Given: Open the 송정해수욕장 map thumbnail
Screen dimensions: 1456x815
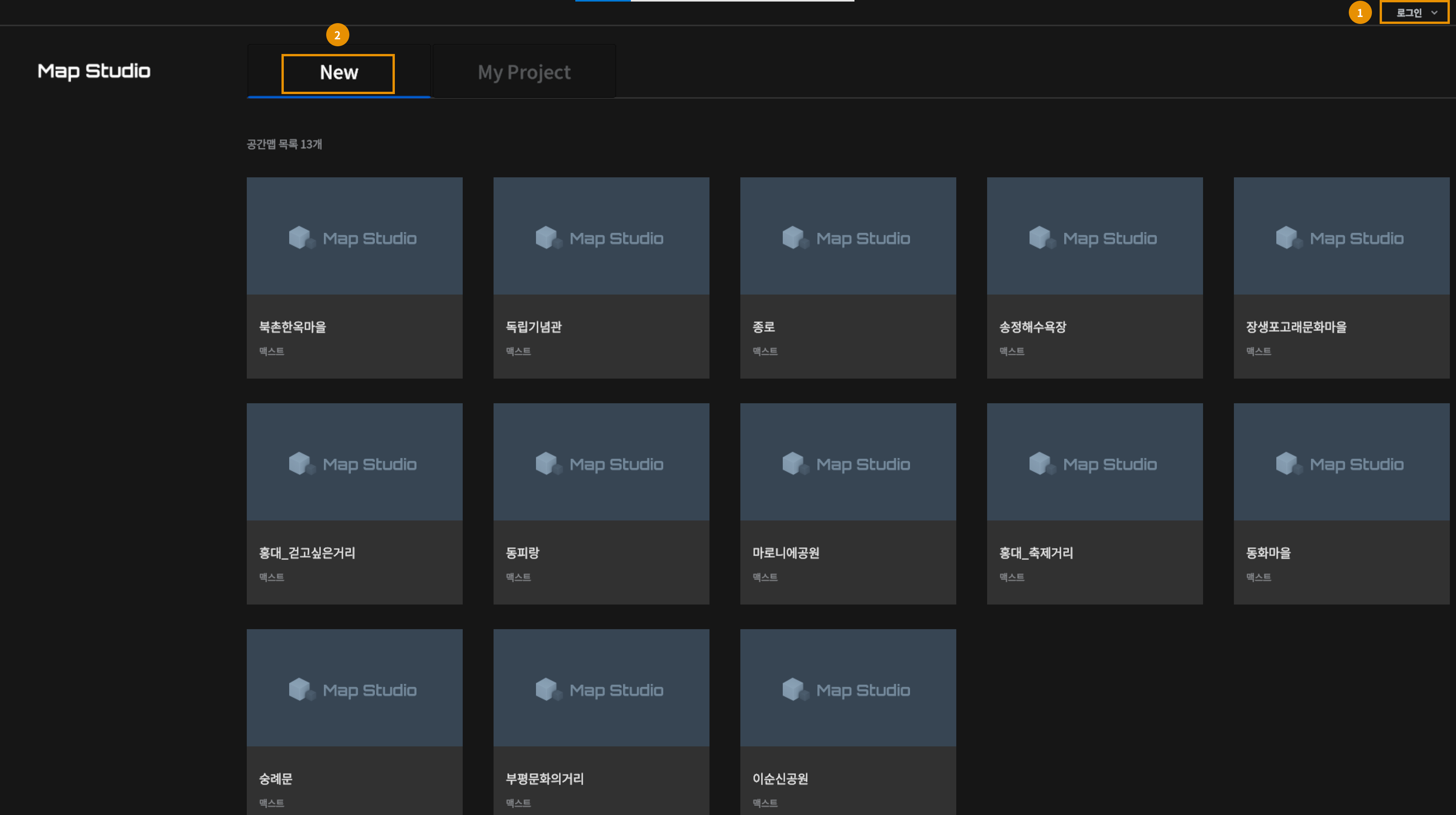Looking at the screenshot, I should click(1095, 236).
